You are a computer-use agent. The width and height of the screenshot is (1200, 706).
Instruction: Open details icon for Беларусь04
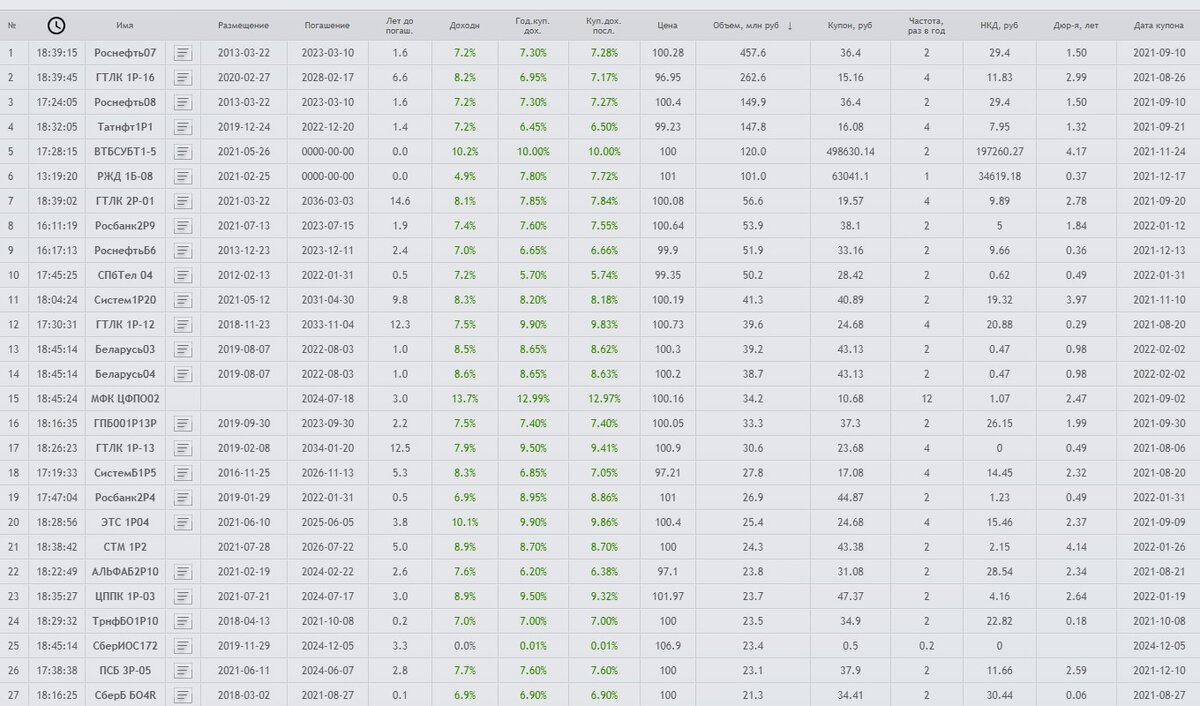[183, 374]
